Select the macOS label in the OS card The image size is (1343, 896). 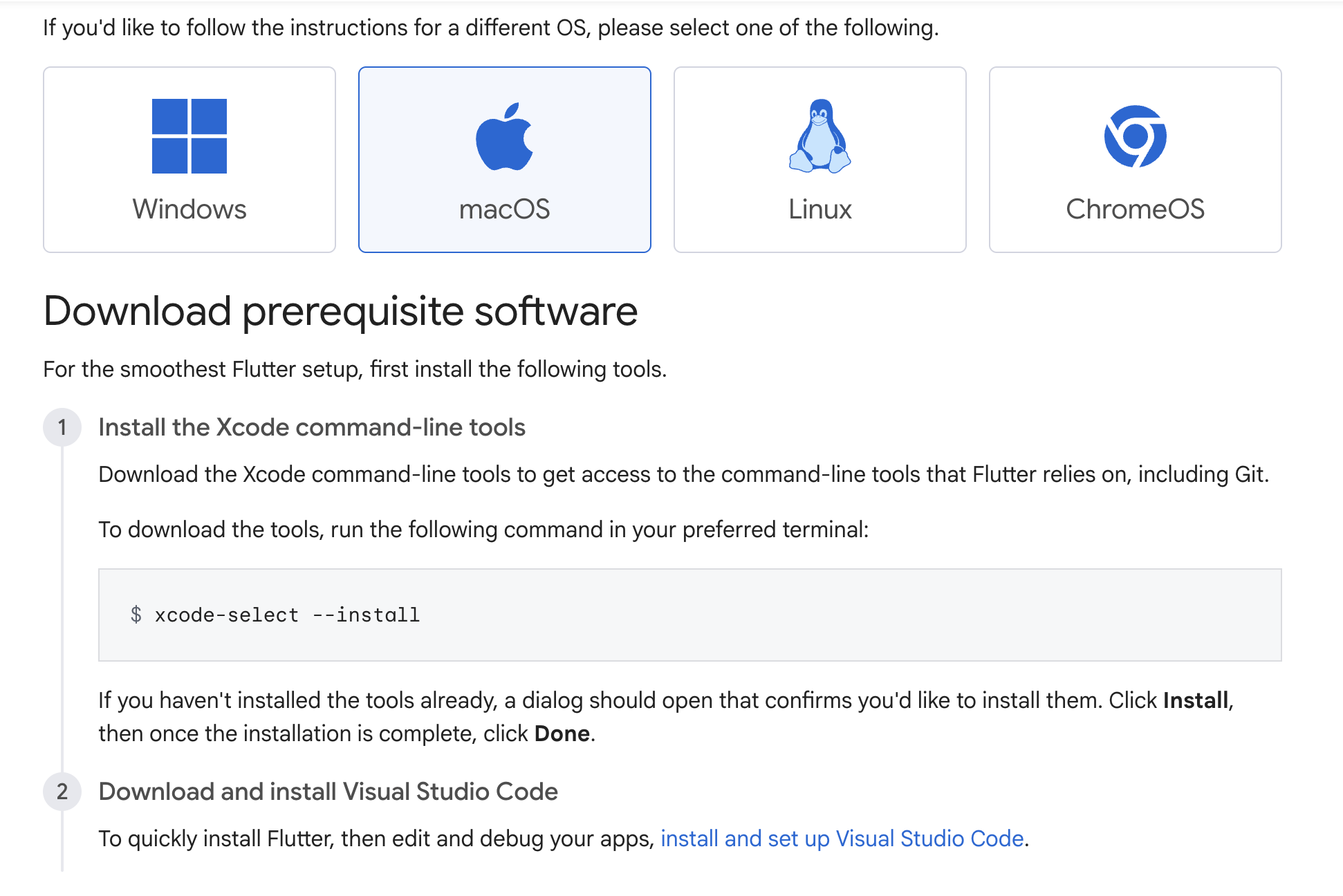click(x=505, y=209)
